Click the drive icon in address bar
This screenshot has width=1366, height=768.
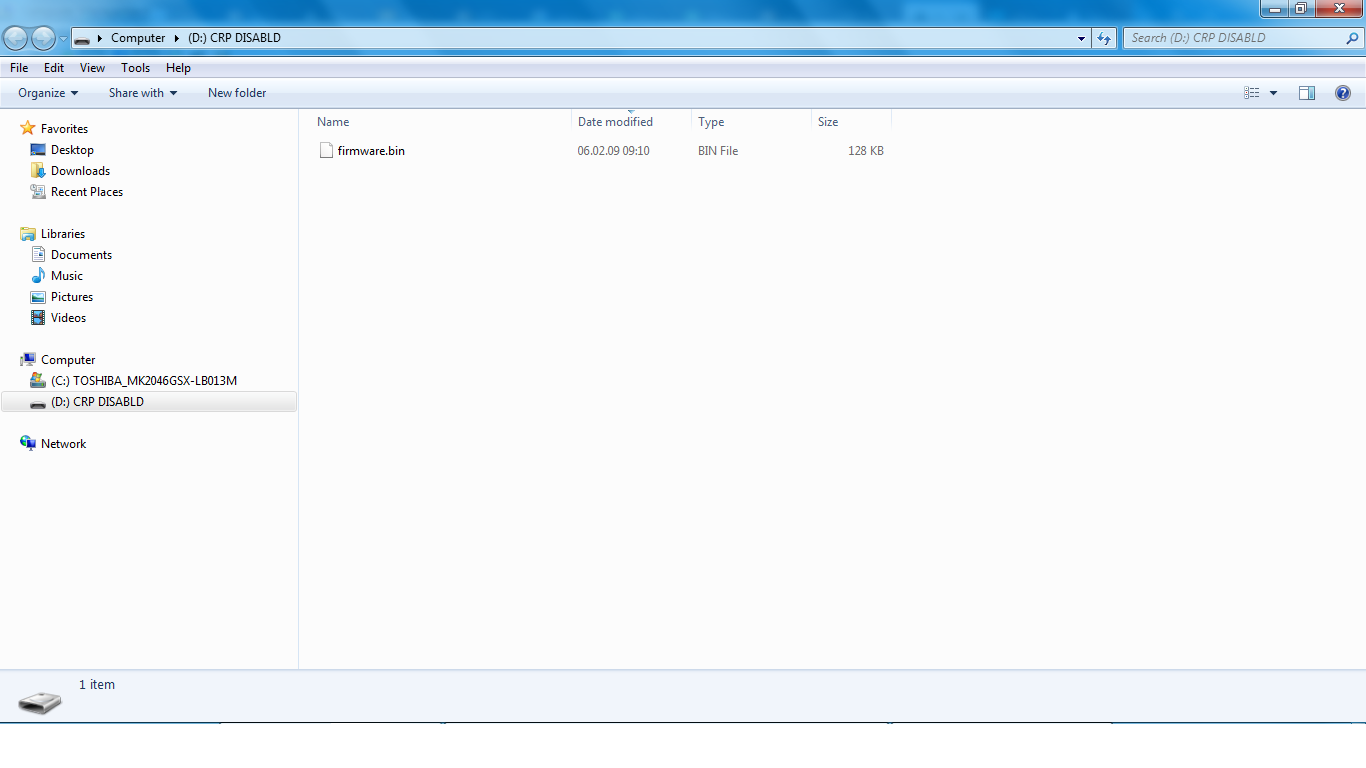(x=82, y=39)
